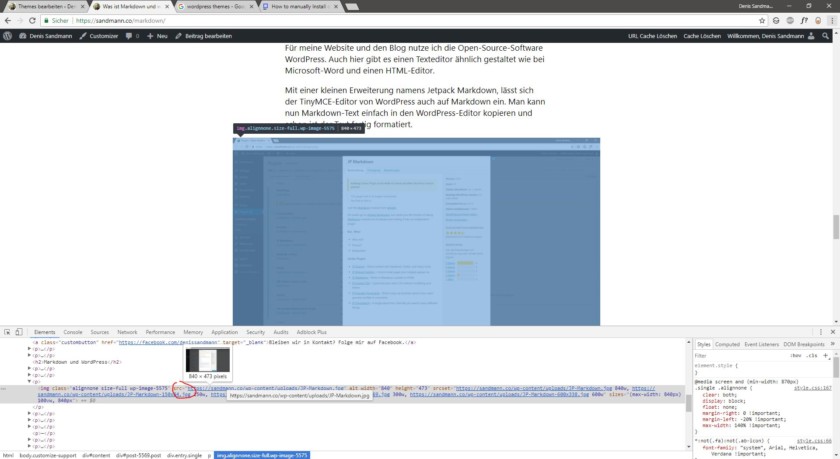Collapse the p node containing the image
This screenshot has width=840, height=459.
31,381
